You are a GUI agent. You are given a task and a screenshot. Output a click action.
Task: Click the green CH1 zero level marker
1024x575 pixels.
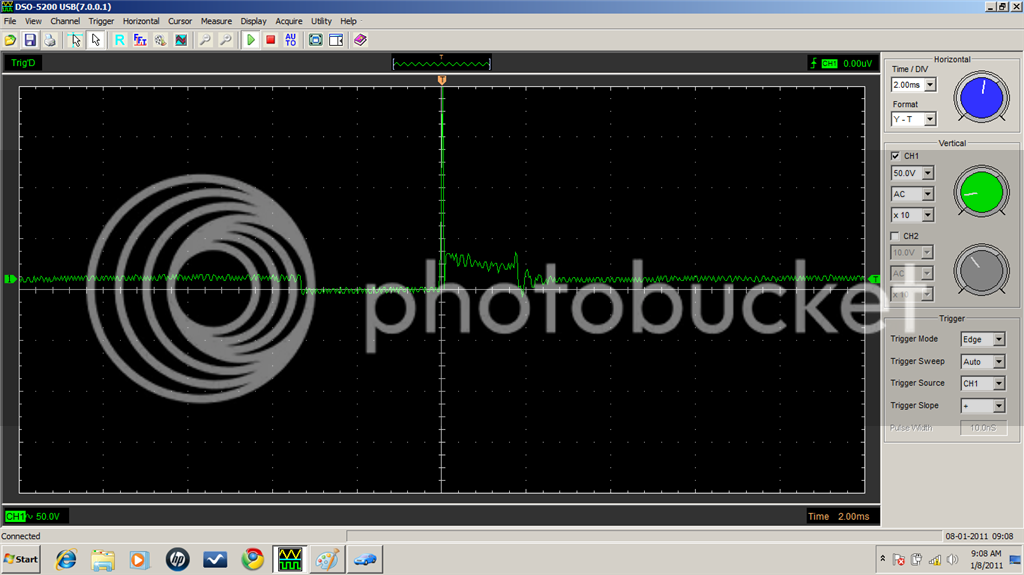(10, 279)
